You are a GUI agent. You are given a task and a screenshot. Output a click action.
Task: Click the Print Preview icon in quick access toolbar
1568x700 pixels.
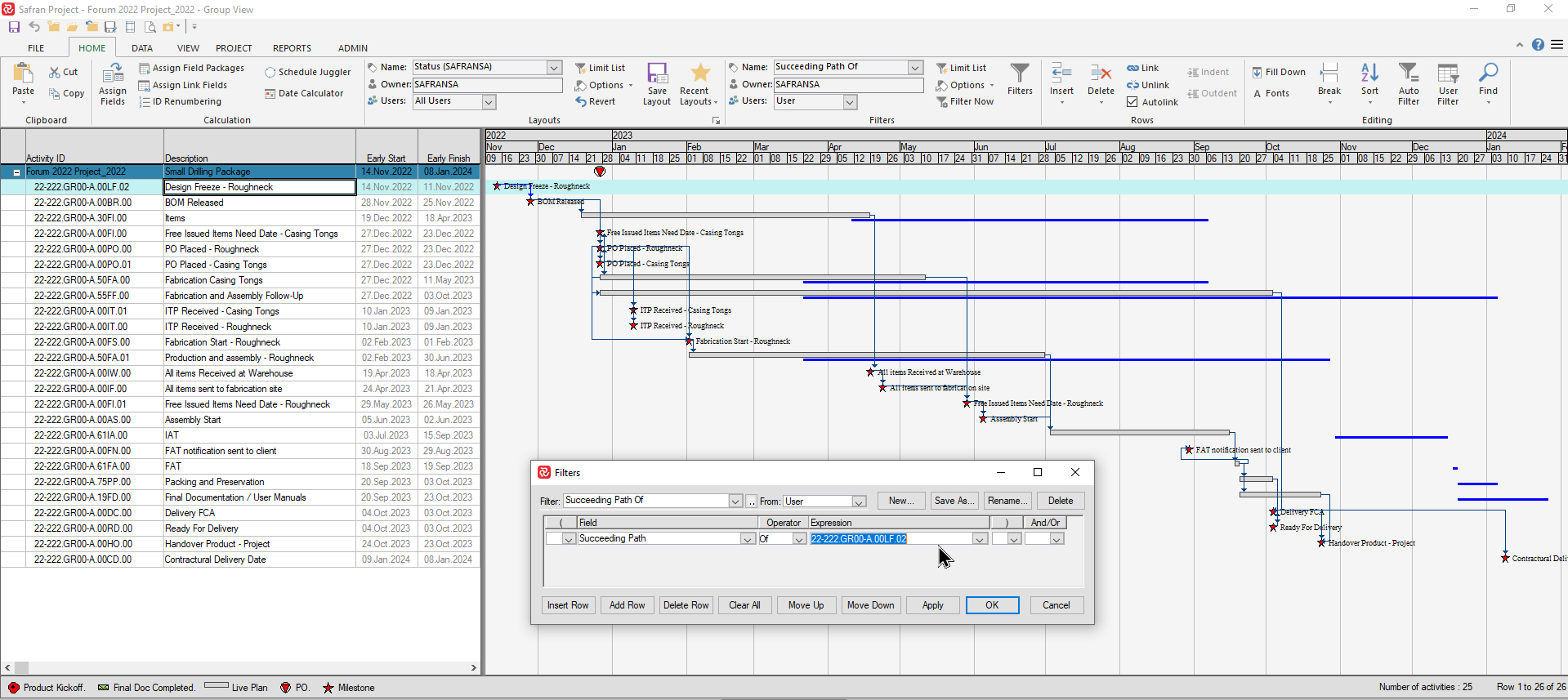[150, 27]
